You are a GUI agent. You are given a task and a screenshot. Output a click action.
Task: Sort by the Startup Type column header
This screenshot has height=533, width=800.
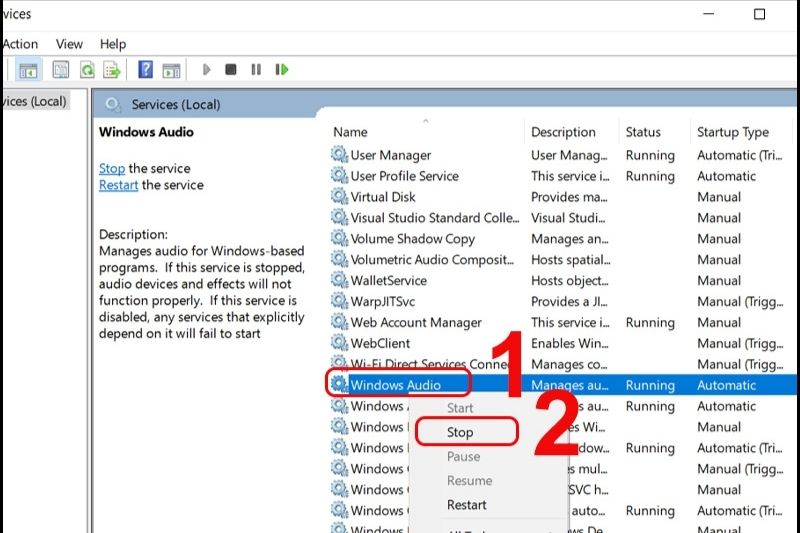tap(733, 132)
